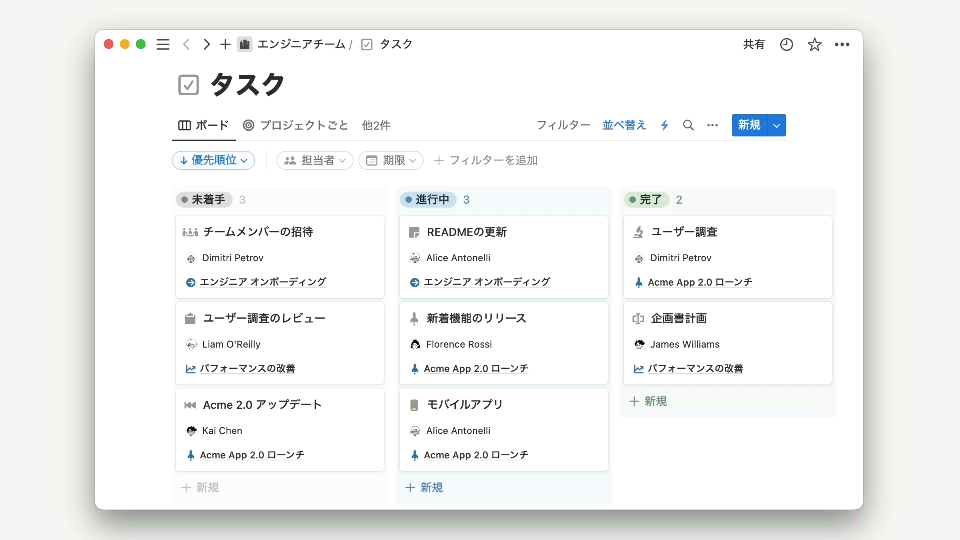Switch to the プロジェクトごと view tab
960x540 pixels.
(x=295, y=126)
